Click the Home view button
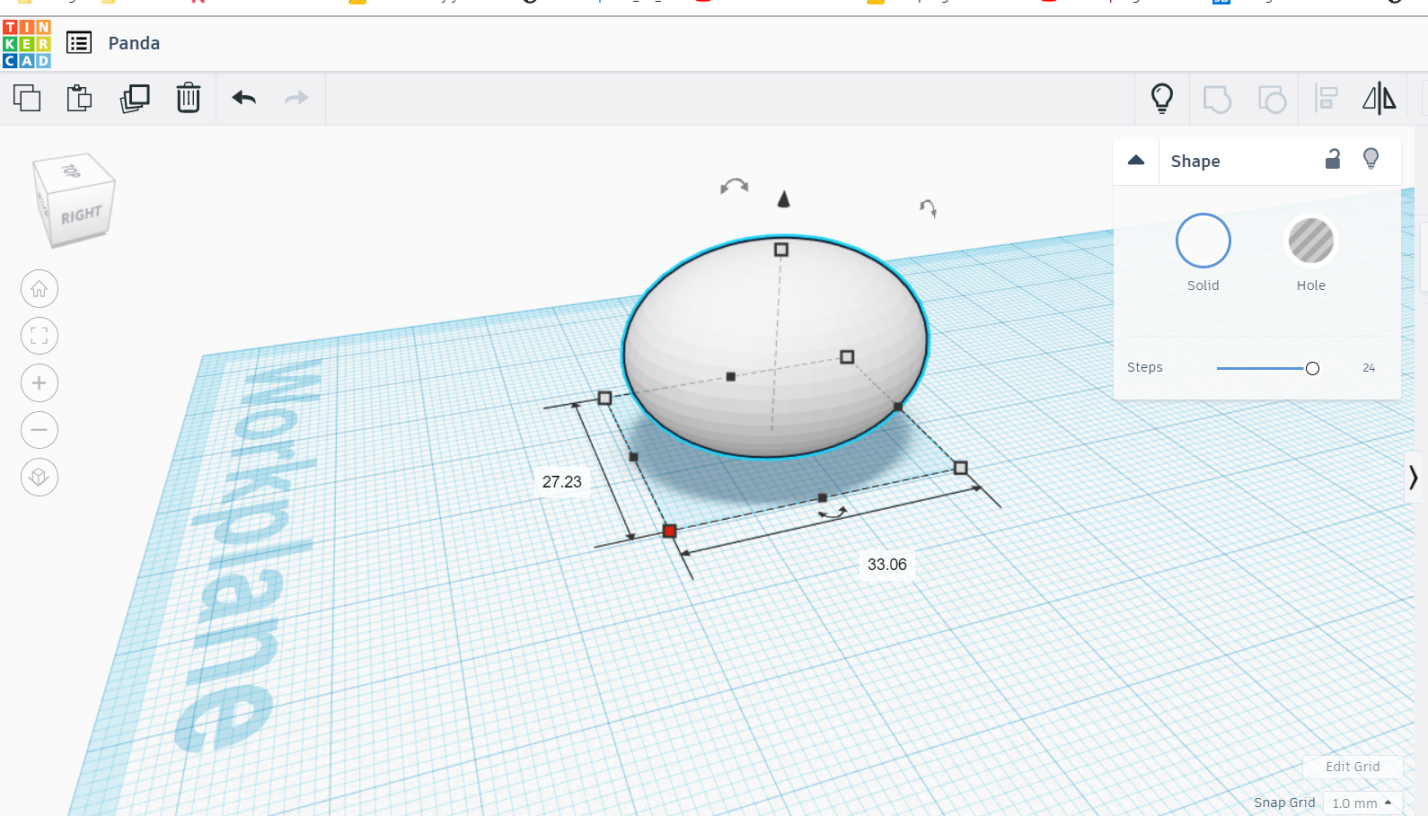The width and height of the screenshot is (1428, 816). [39, 289]
